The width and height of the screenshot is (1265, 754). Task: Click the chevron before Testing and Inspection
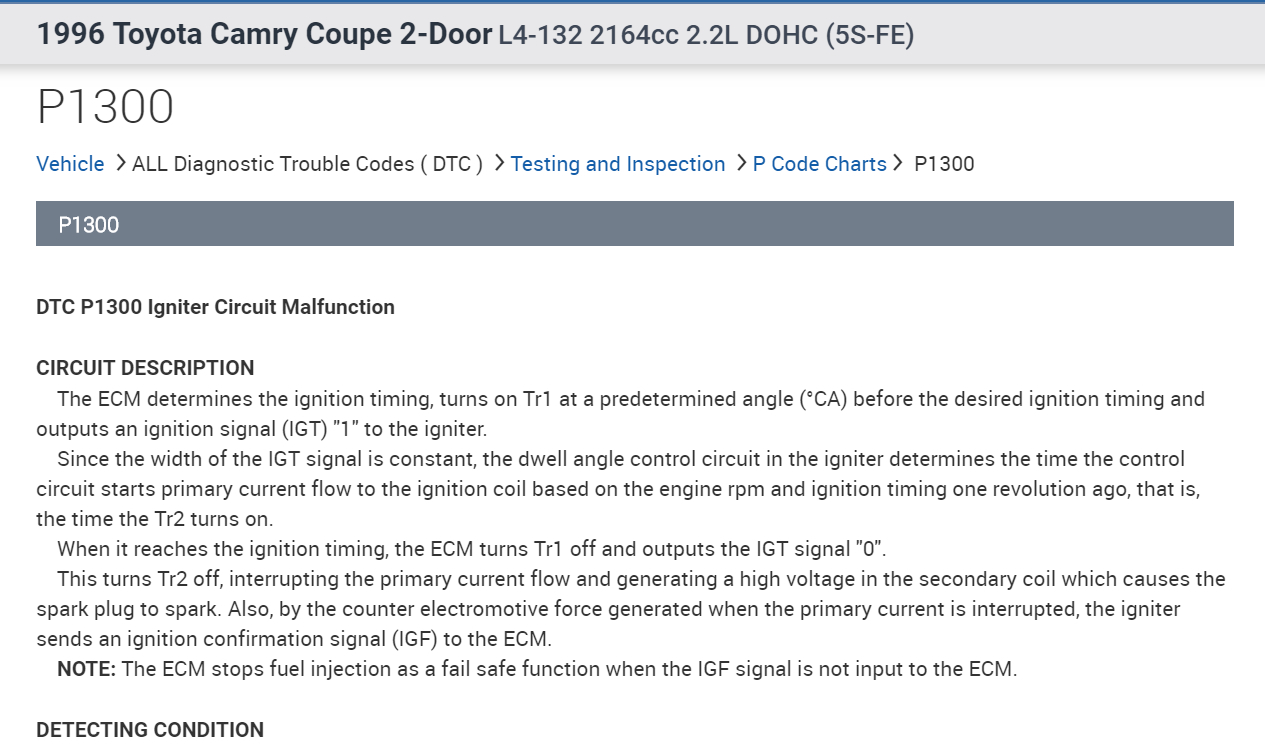click(499, 163)
